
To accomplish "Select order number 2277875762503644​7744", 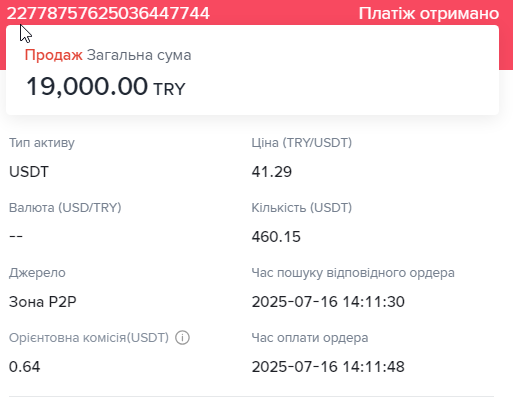I will [x=108, y=14].
